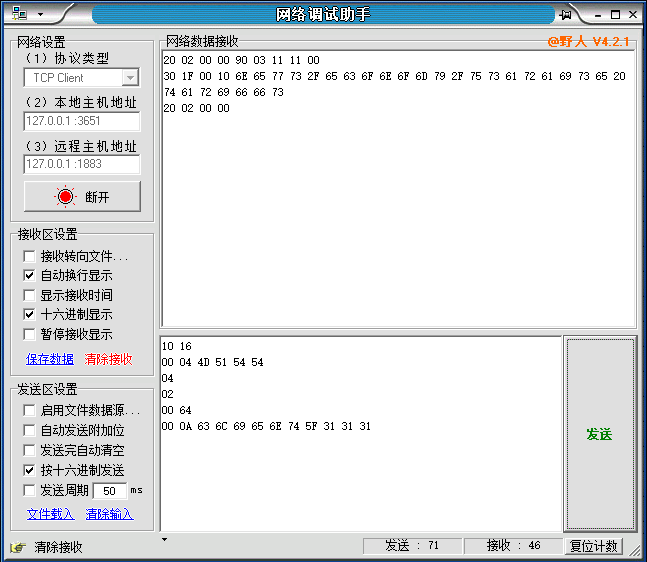
Task: Click send line 10 16
Action: click(177, 346)
